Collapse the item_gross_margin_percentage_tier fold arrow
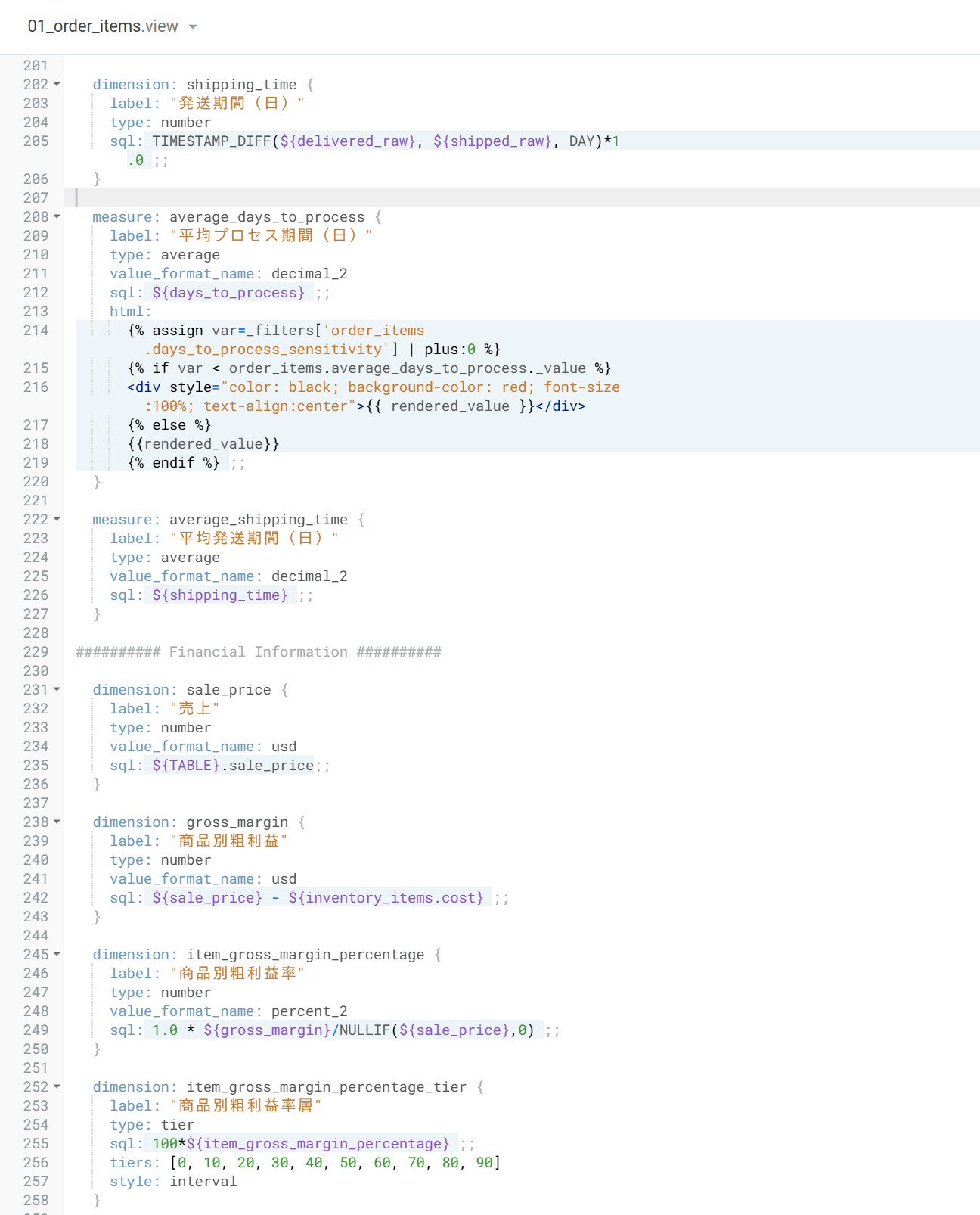The height and width of the screenshot is (1215, 980). (x=57, y=1086)
